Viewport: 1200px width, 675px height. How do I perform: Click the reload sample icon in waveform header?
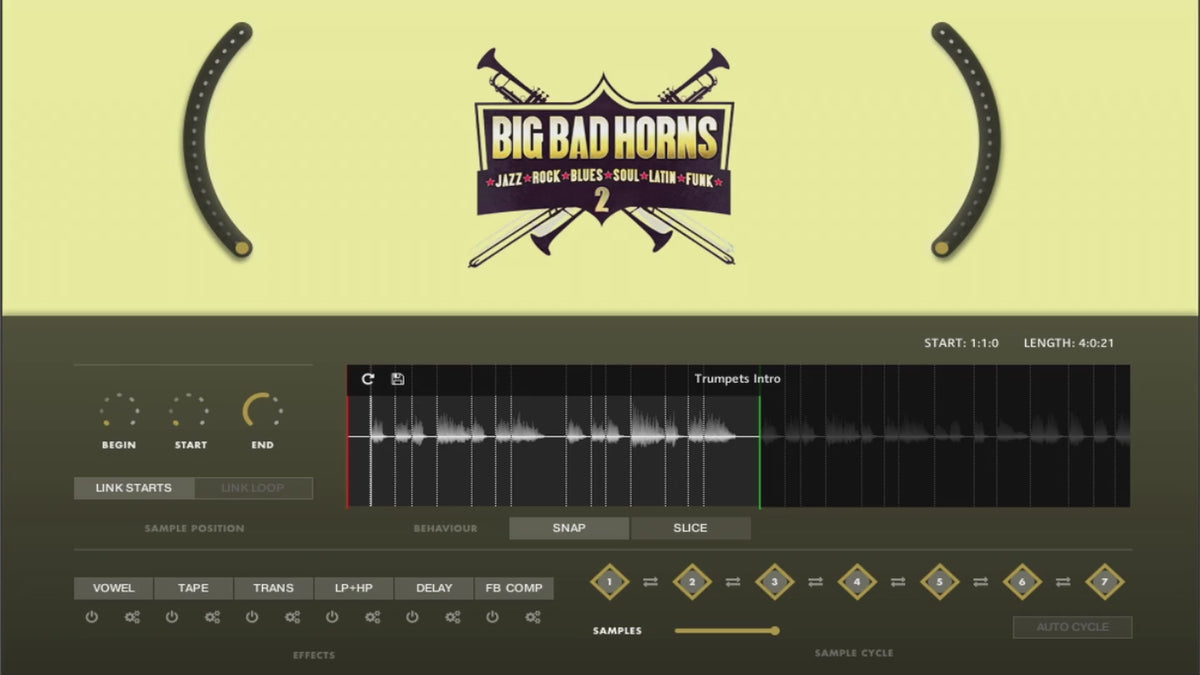[368, 379]
